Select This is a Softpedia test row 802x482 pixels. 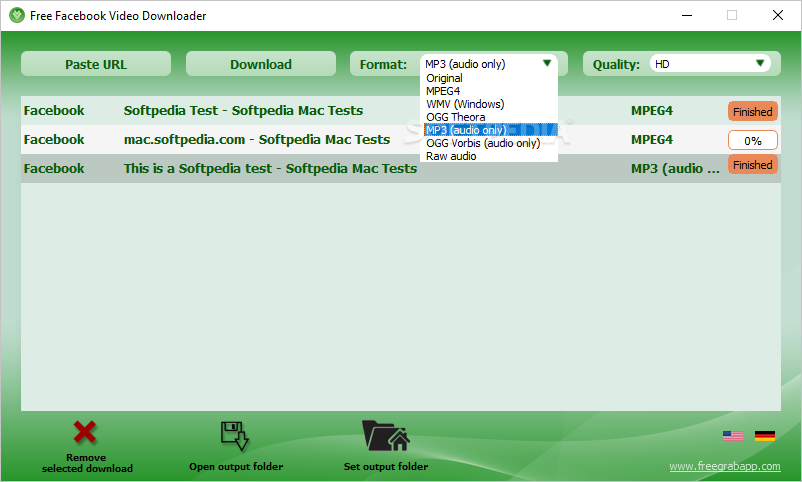click(400, 168)
